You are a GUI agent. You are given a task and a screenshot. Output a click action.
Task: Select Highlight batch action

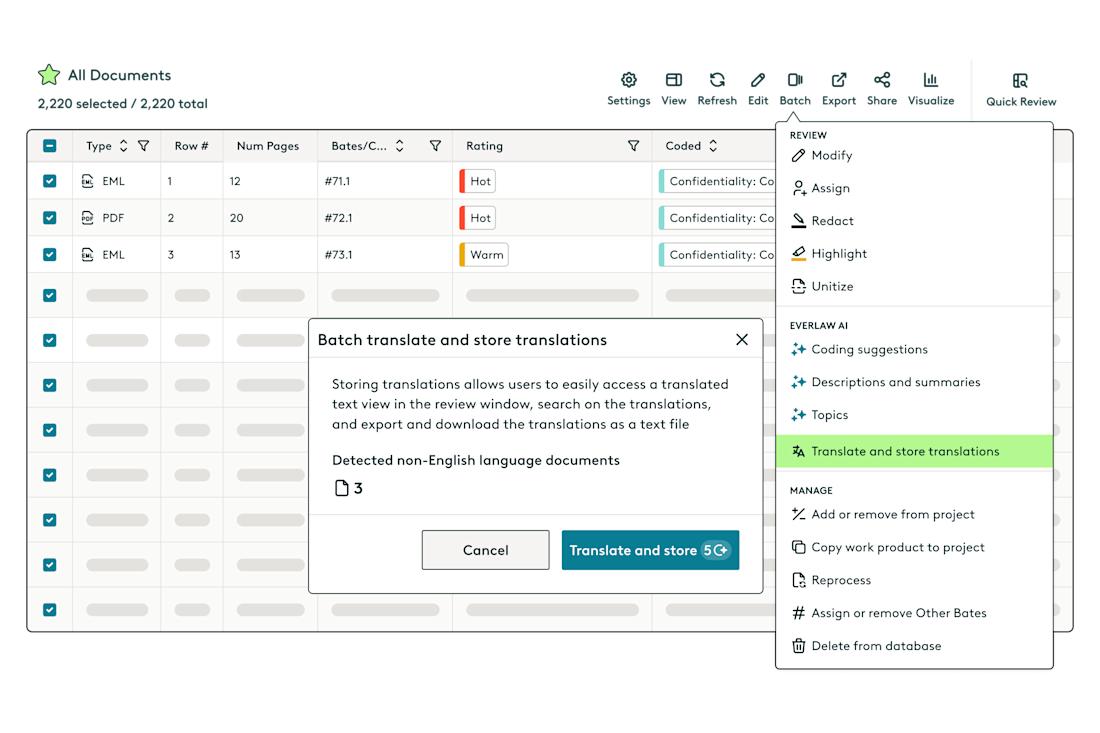(x=915, y=253)
